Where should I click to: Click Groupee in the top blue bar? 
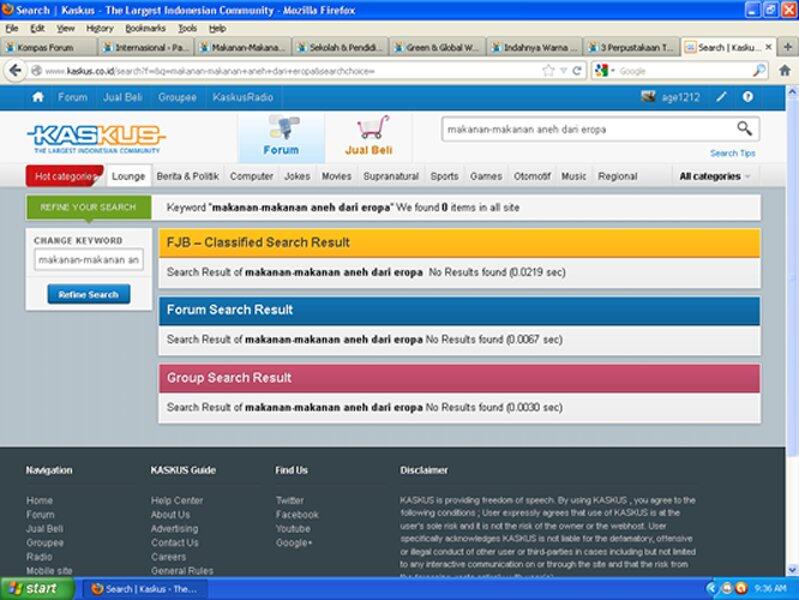[x=177, y=97]
